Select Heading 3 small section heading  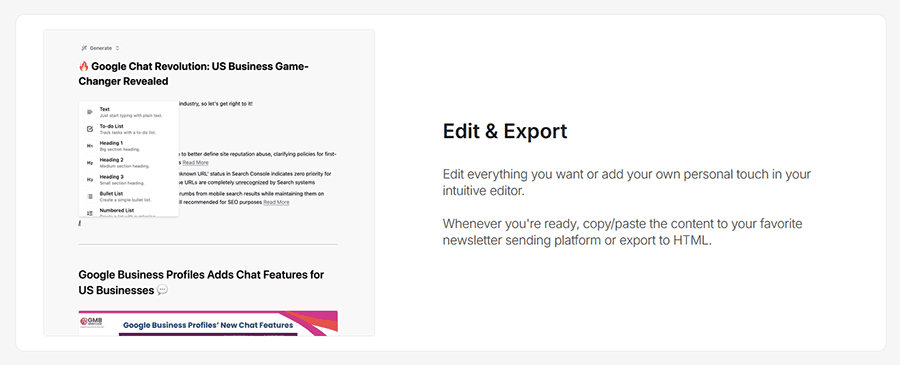(x=129, y=180)
